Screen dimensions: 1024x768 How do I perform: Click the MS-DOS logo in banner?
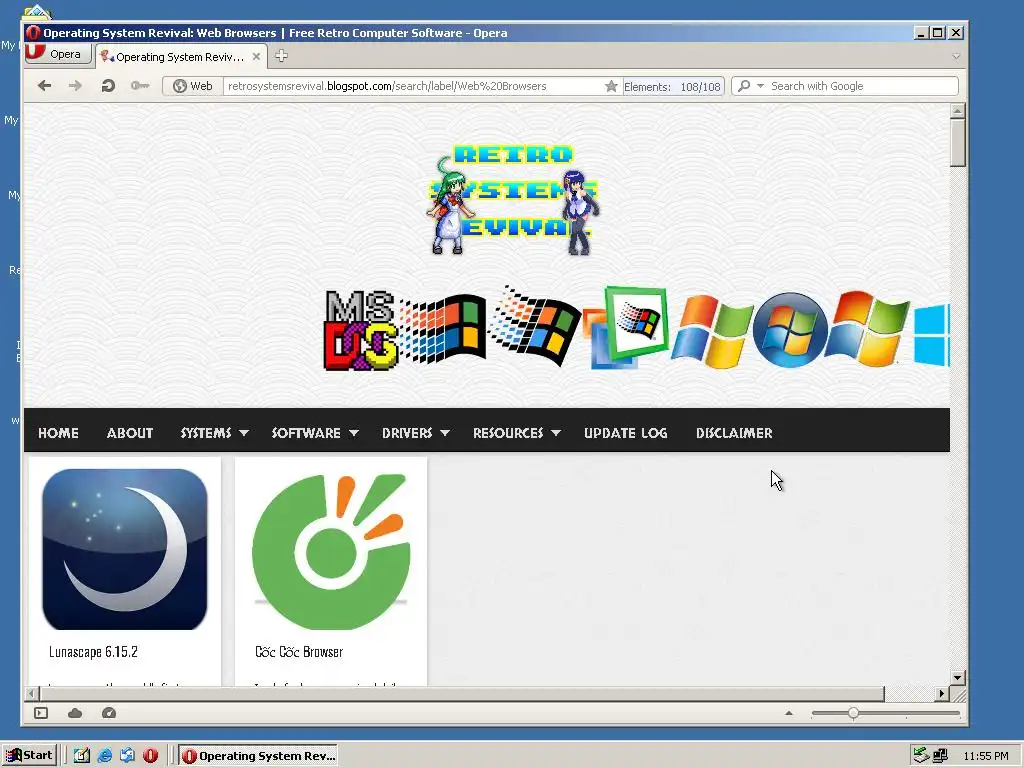pyautogui.click(x=360, y=330)
